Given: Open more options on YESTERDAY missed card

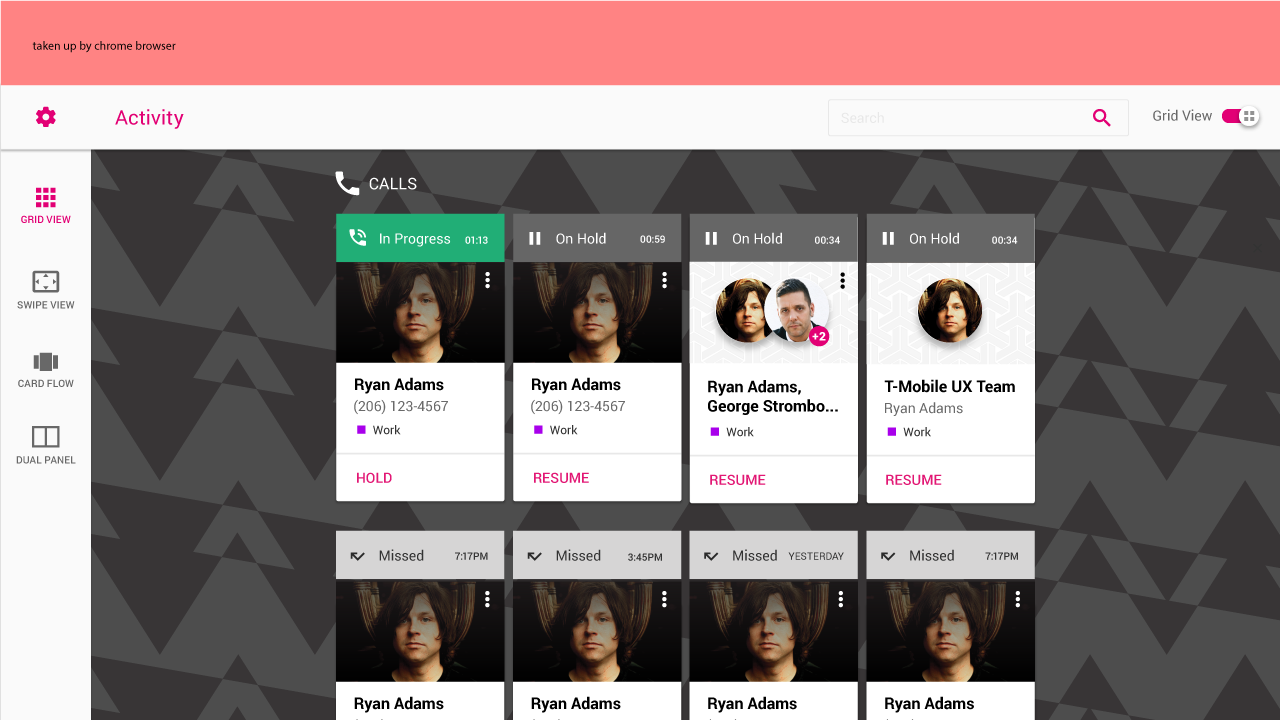Looking at the screenshot, I should point(841,598).
